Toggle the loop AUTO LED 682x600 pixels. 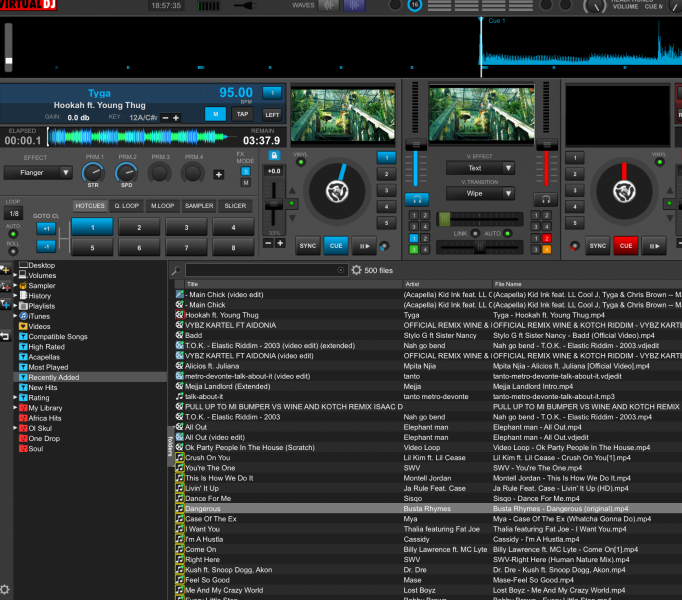13,234
